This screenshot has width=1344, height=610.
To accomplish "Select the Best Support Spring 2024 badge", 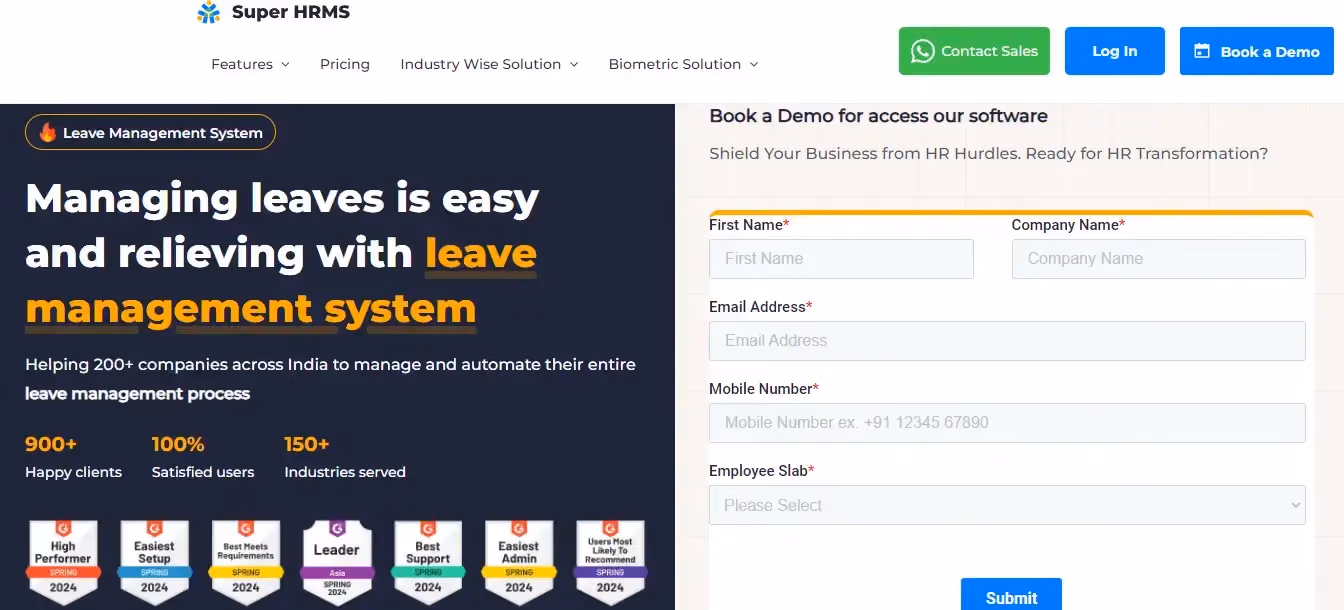I will (428, 564).
